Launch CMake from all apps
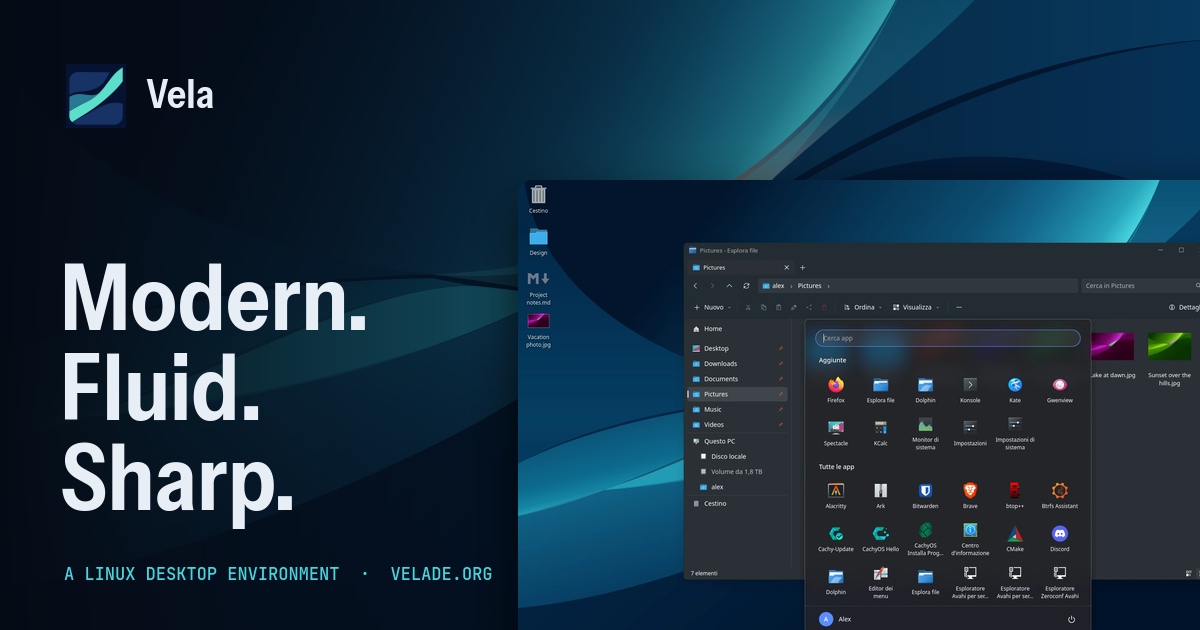The image size is (1200, 630). coord(1015,538)
